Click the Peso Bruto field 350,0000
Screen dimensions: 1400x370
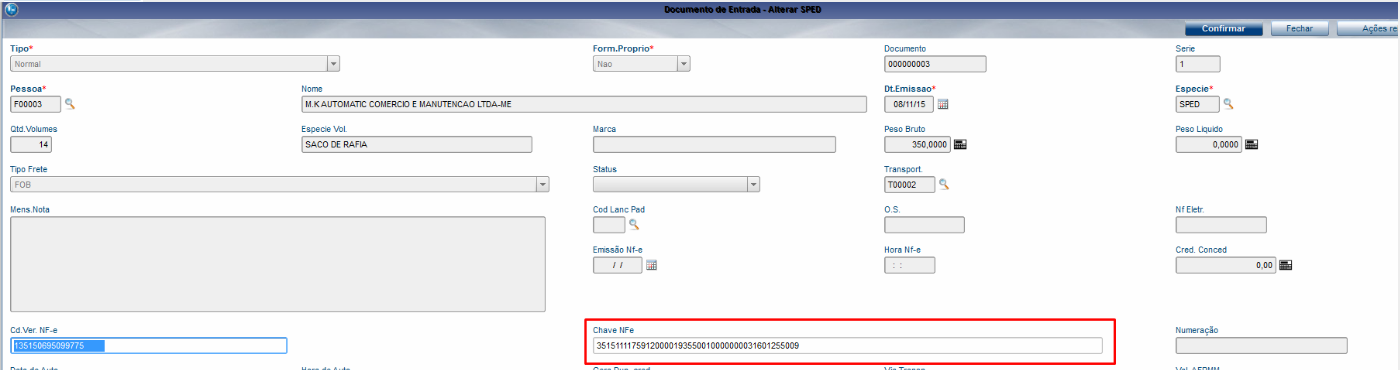[918, 144]
